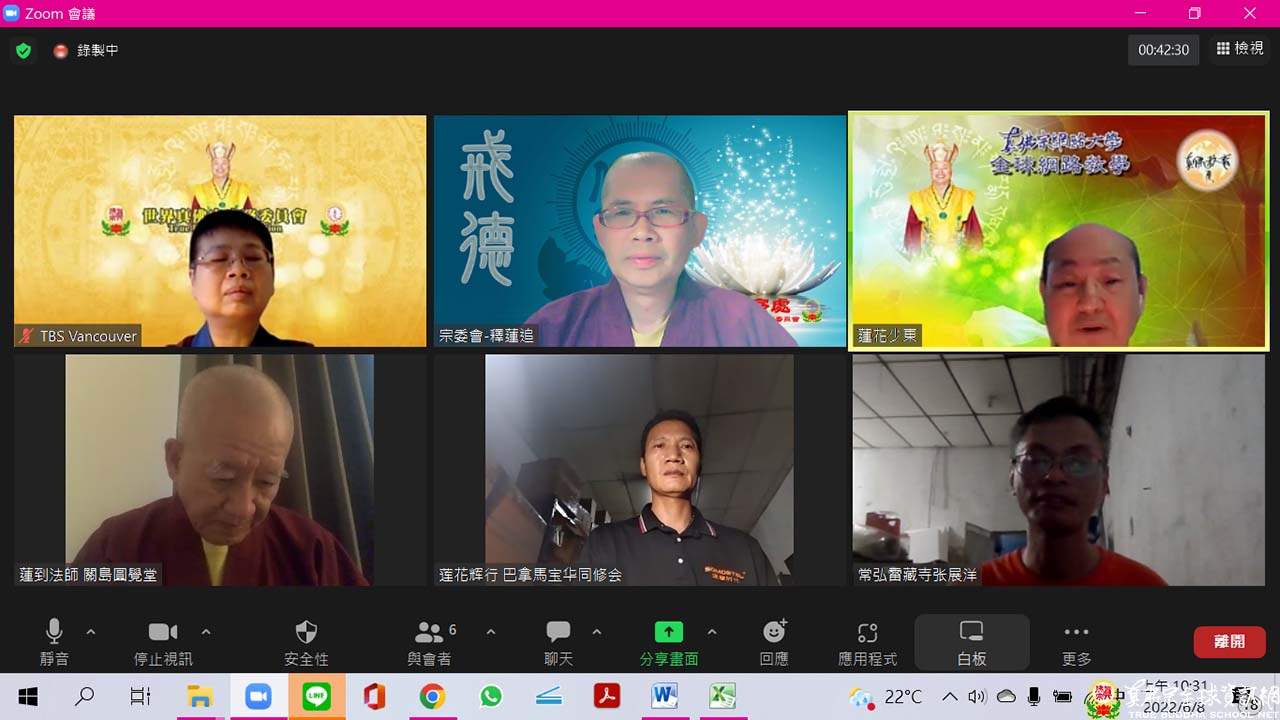Expand video options arrow next to camera
Screen dimensions: 1280x720
coord(206,632)
